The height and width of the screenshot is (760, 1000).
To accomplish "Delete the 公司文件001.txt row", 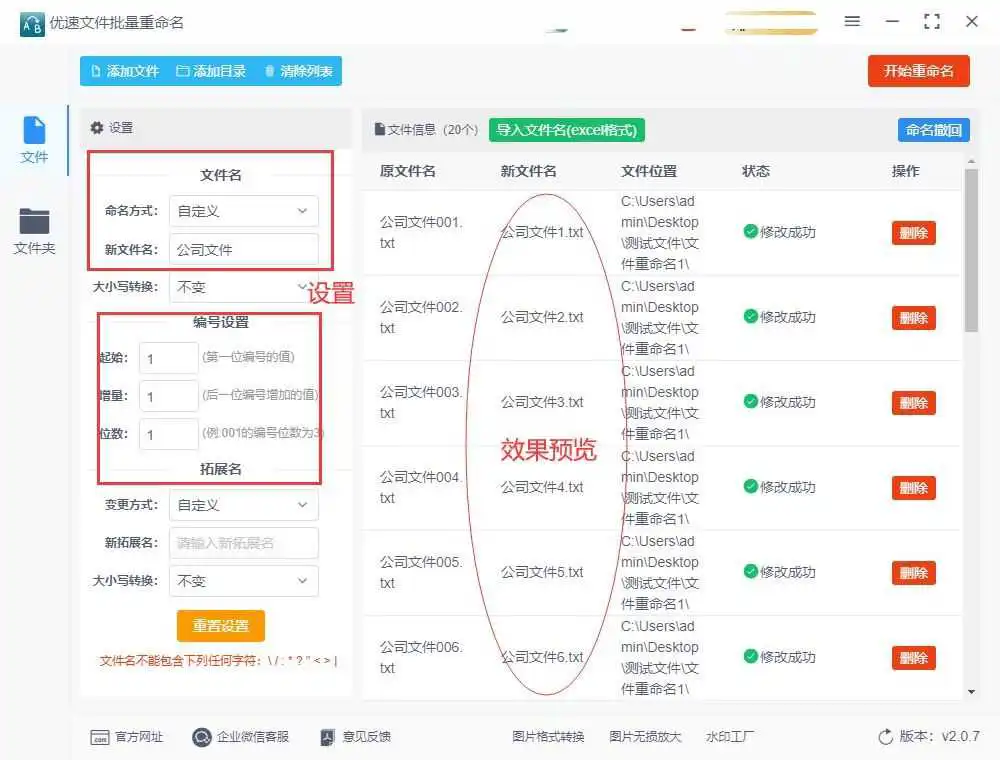I will [913, 233].
